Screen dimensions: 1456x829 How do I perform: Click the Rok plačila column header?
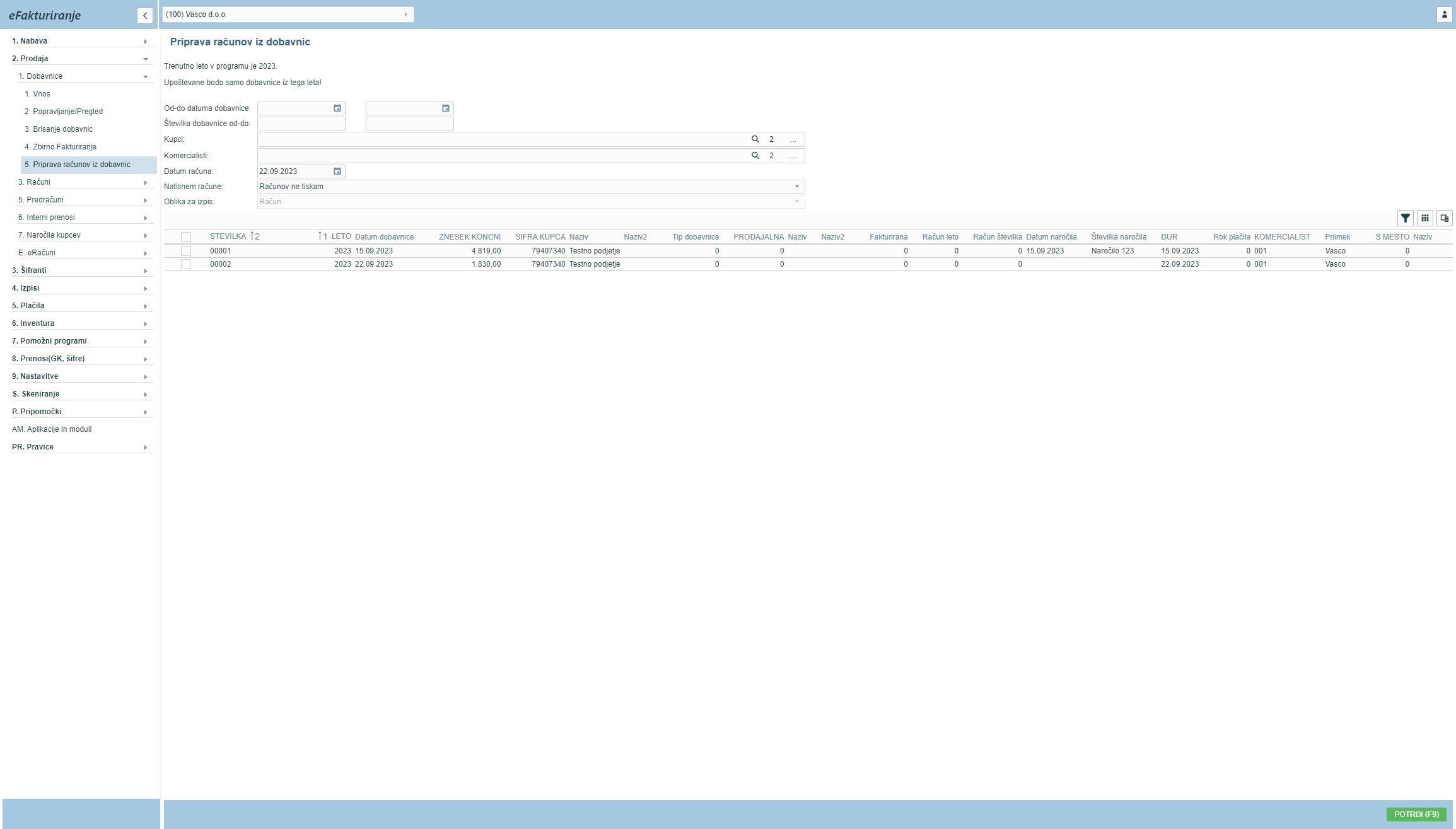point(1232,237)
